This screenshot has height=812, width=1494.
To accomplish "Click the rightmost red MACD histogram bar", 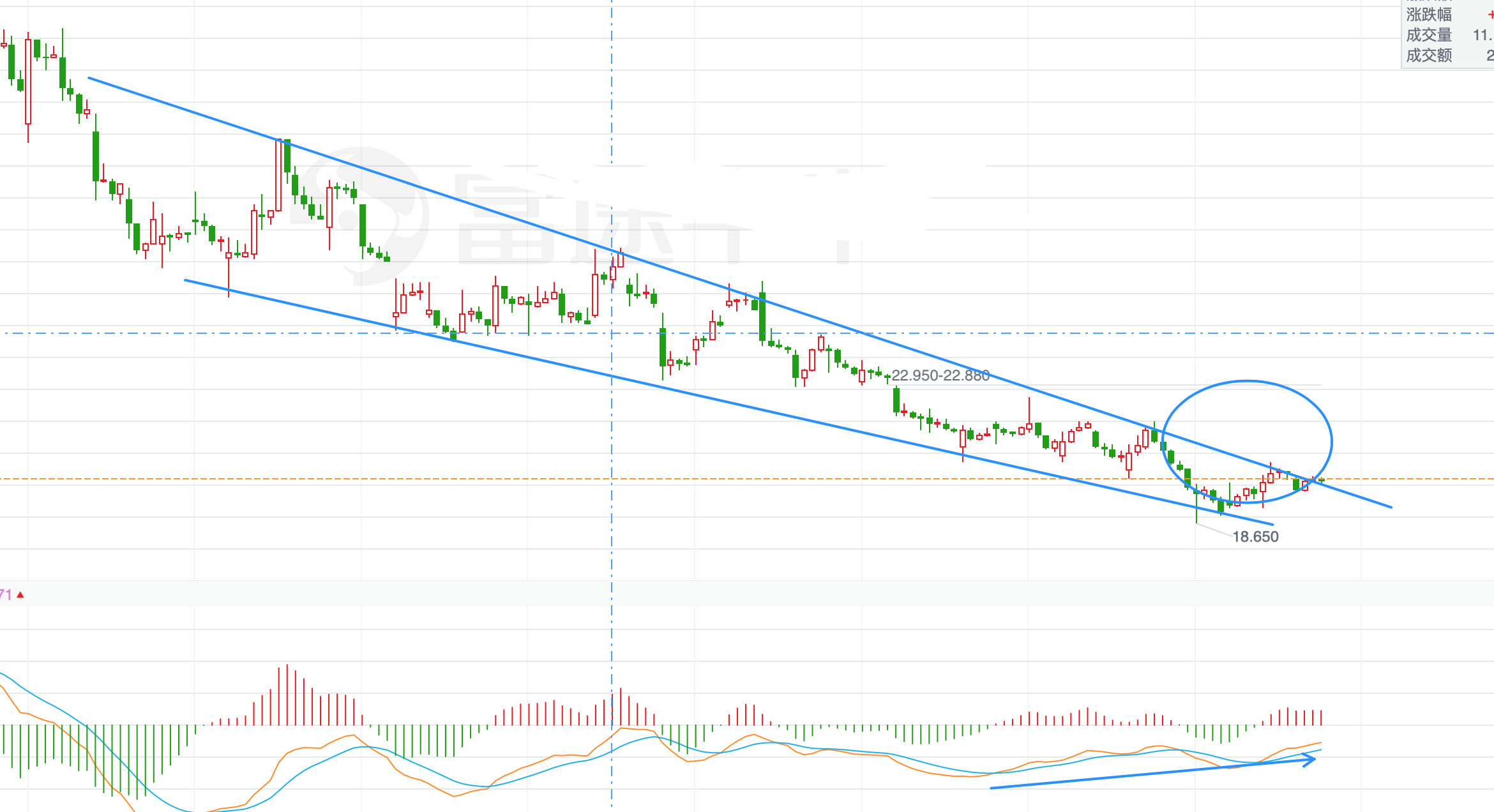I will (1321, 718).
